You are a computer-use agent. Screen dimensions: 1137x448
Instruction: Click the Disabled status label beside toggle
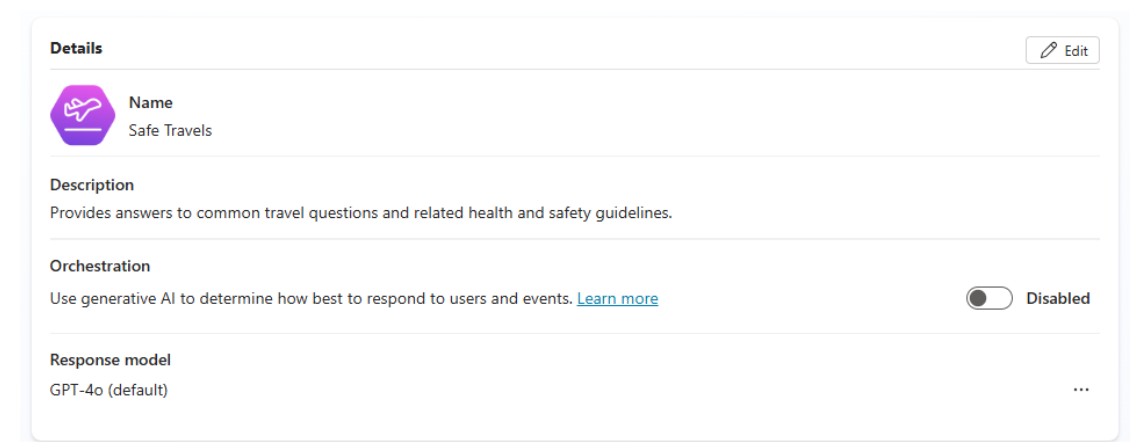[1058, 298]
